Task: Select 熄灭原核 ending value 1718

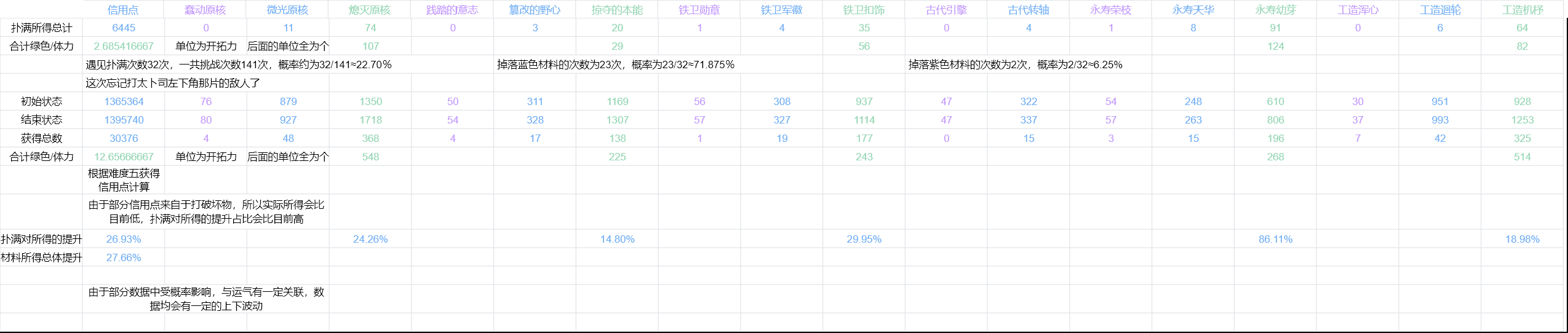Action: [370, 120]
